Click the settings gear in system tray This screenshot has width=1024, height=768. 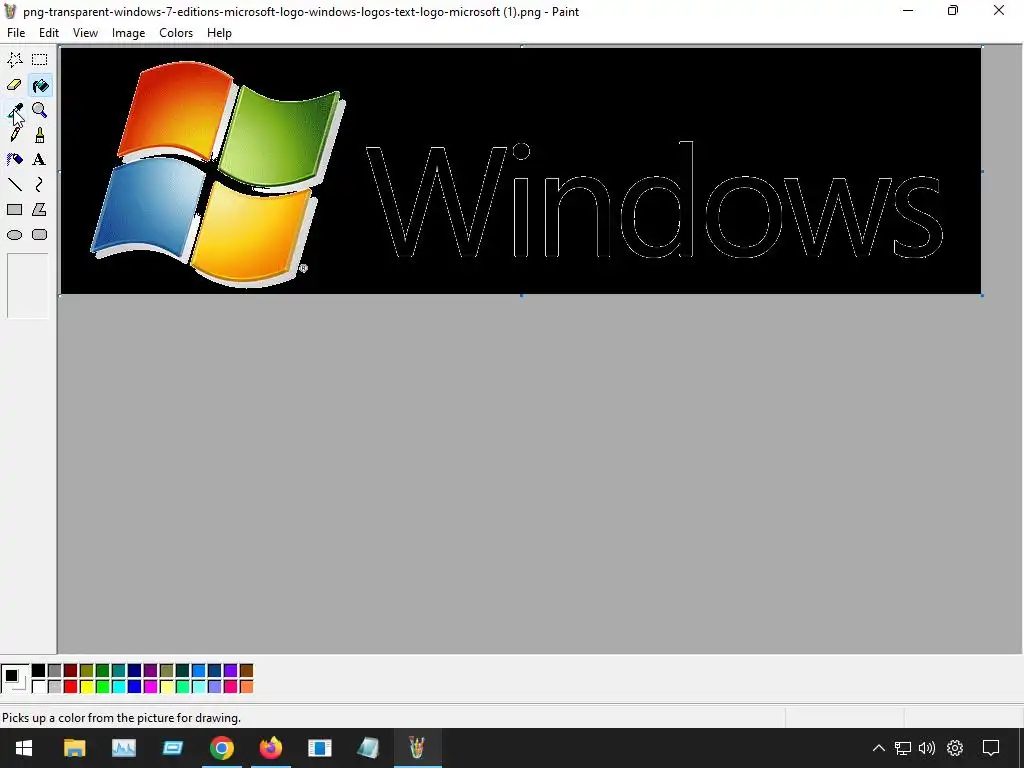point(955,748)
